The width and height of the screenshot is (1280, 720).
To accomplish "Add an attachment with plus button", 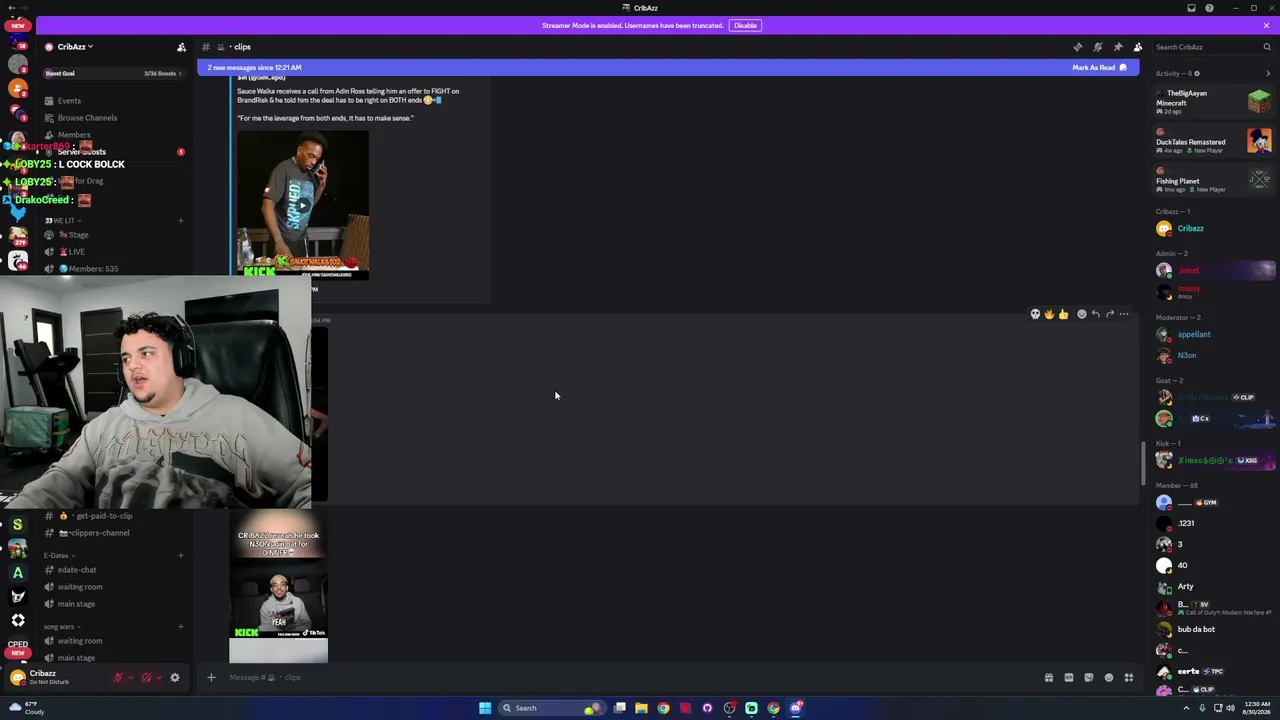I will [211, 678].
